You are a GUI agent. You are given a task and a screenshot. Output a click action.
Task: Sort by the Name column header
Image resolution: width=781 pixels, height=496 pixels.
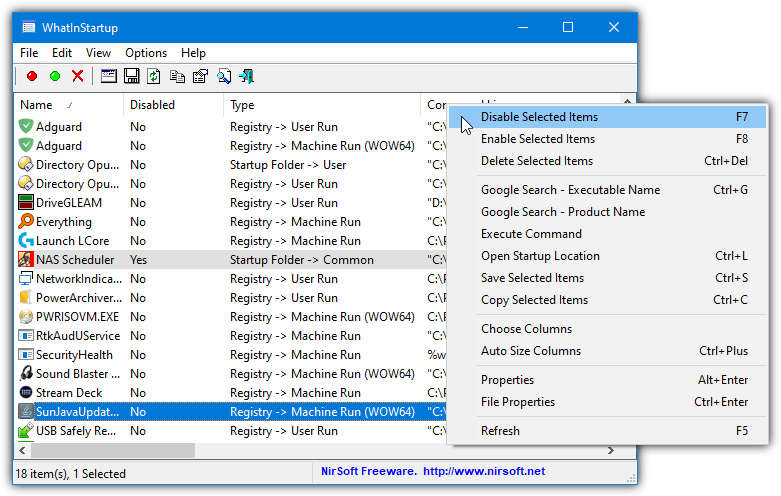pos(69,105)
